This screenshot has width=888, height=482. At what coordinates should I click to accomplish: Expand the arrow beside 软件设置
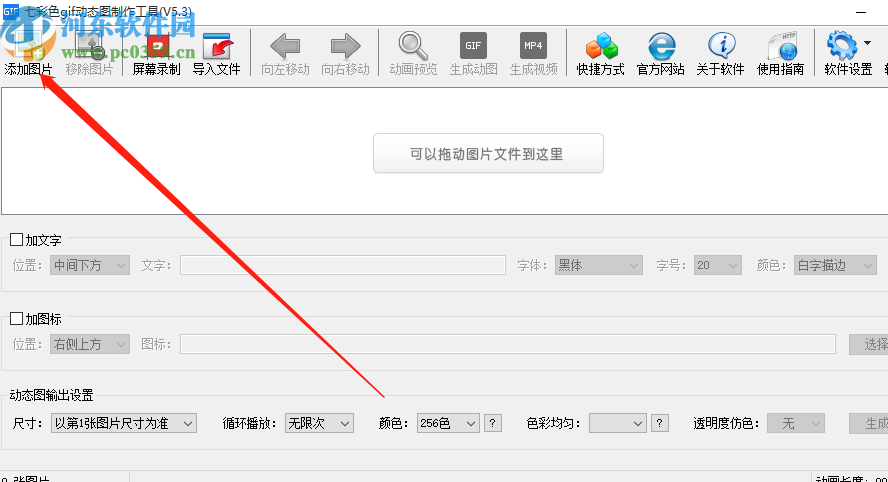point(868,43)
